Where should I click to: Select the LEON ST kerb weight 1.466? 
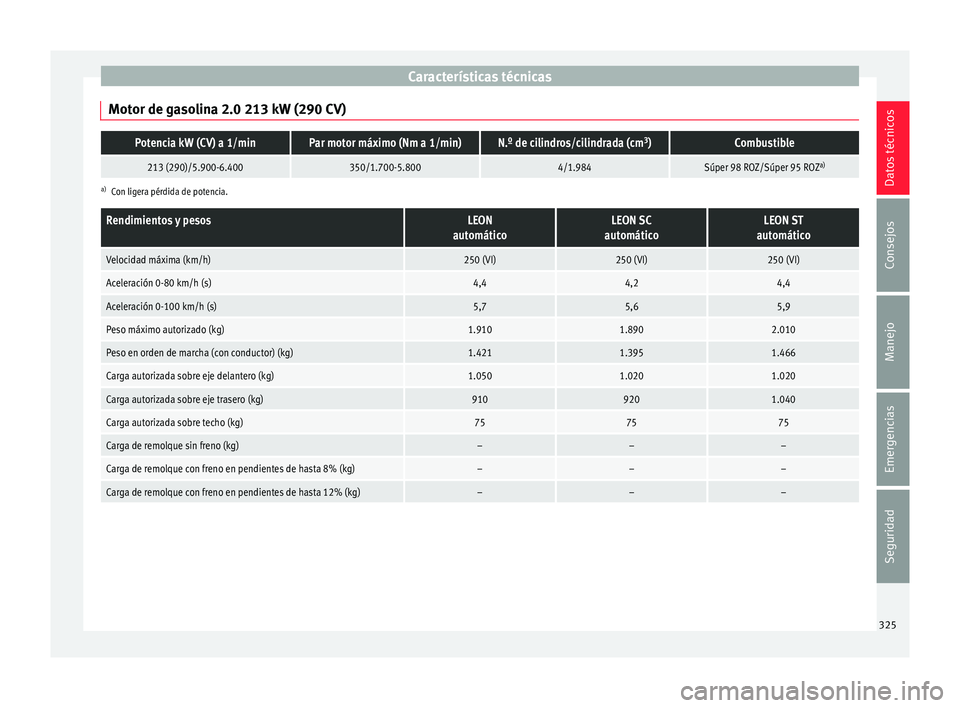click(783, 353)
